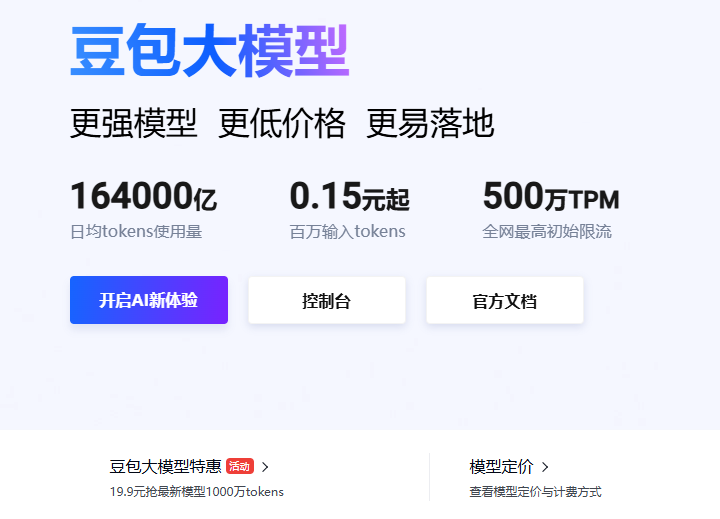The height and width of the screenshot is (519, 720).
Task: Click the red 活动 badge
Action: (240, 467)
